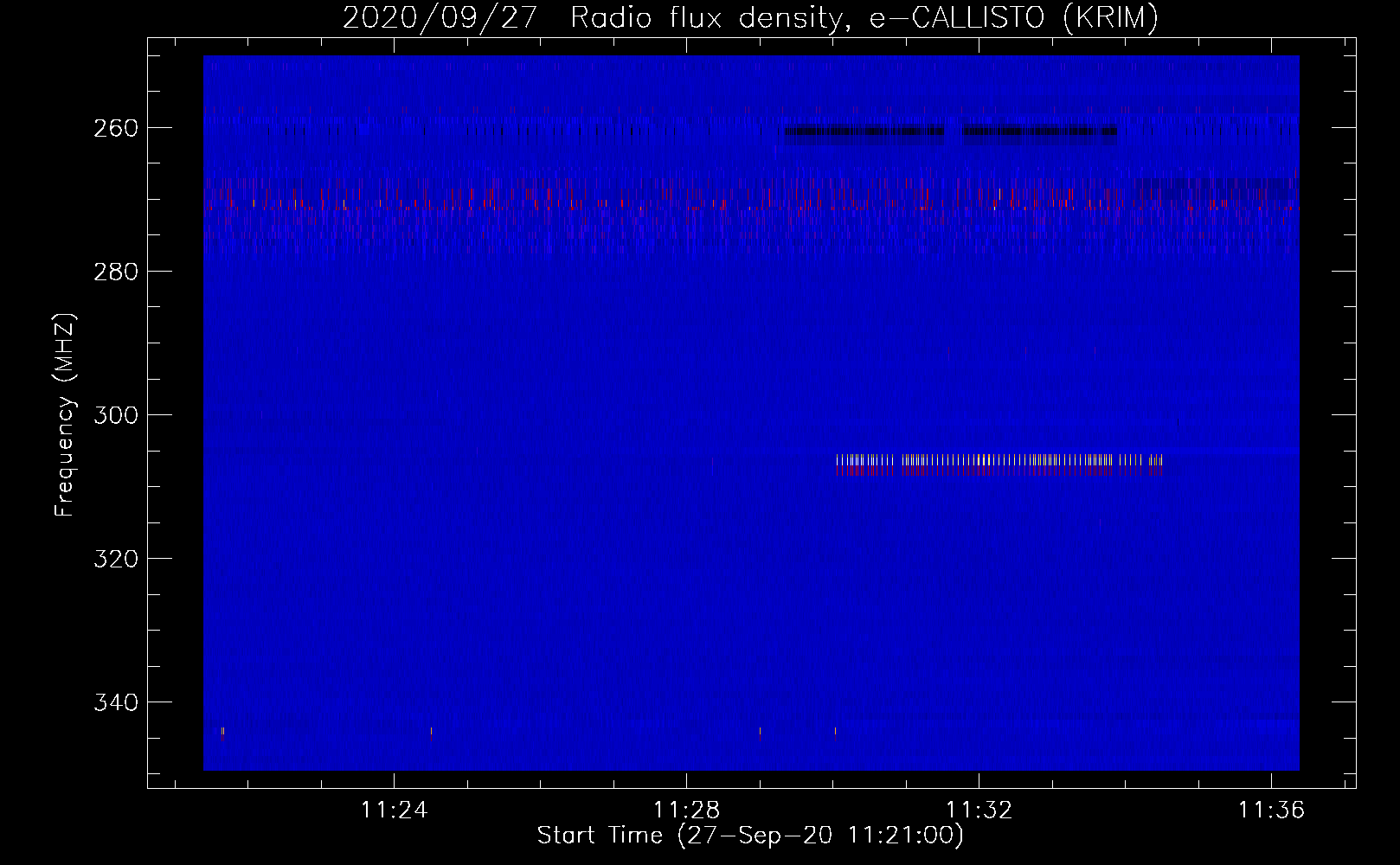Click the 11:36 time tick label

(x=1271, y=811)
